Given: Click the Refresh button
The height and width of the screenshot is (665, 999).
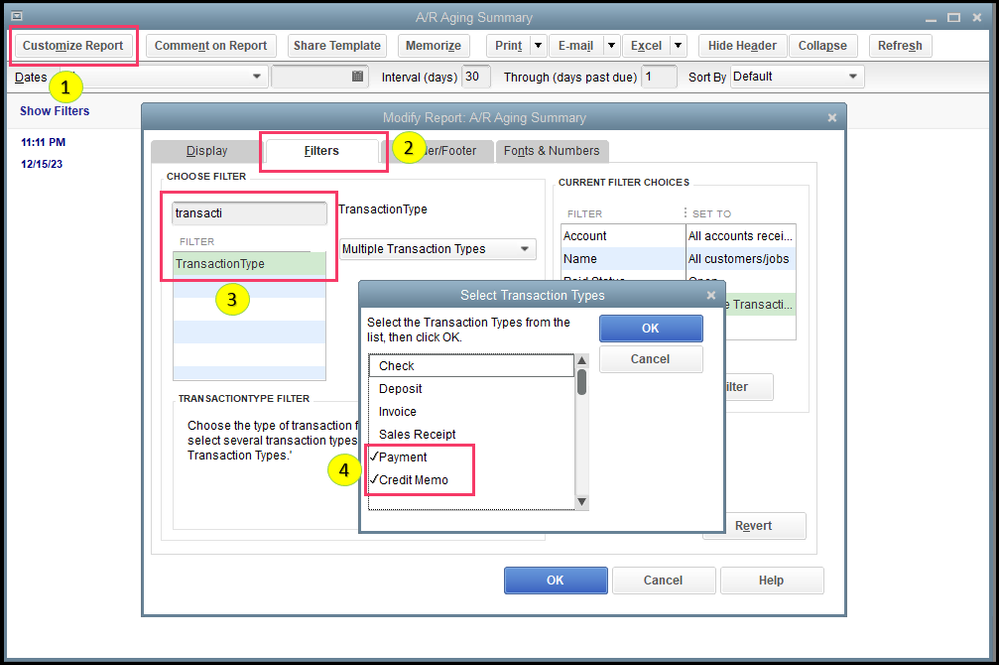Looking at the screenshot, I should (x=900, y=46).
